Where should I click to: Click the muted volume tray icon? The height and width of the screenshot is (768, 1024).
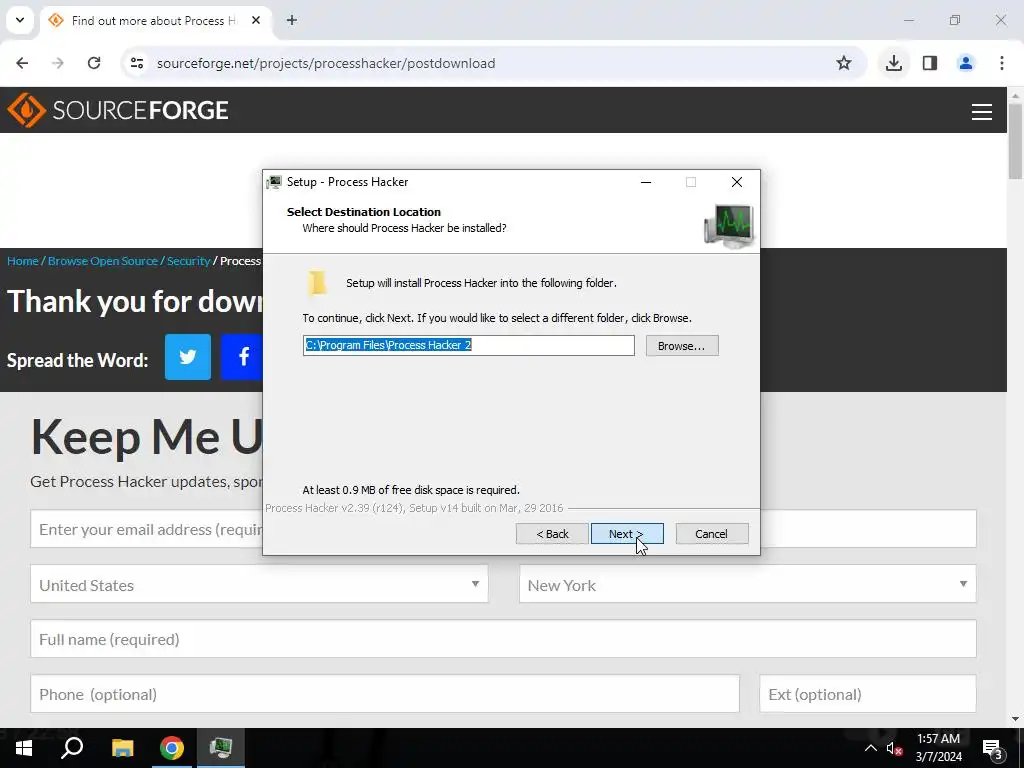[x=894, y=748]
